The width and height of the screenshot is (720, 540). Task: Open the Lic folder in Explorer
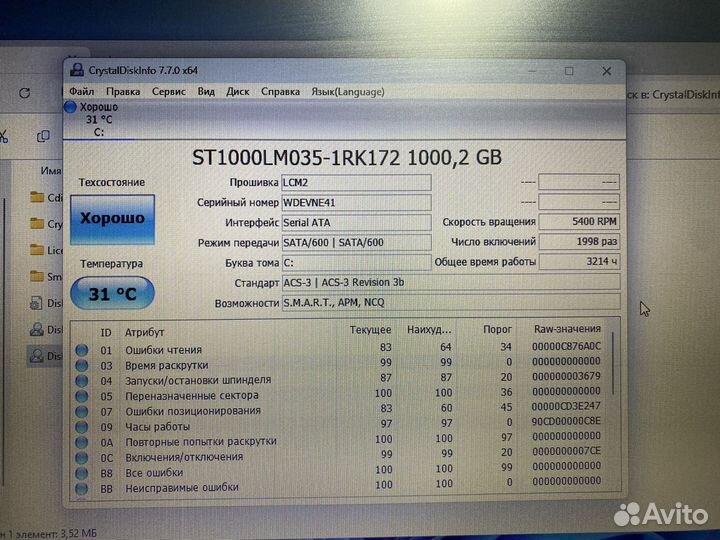(46, 250)
